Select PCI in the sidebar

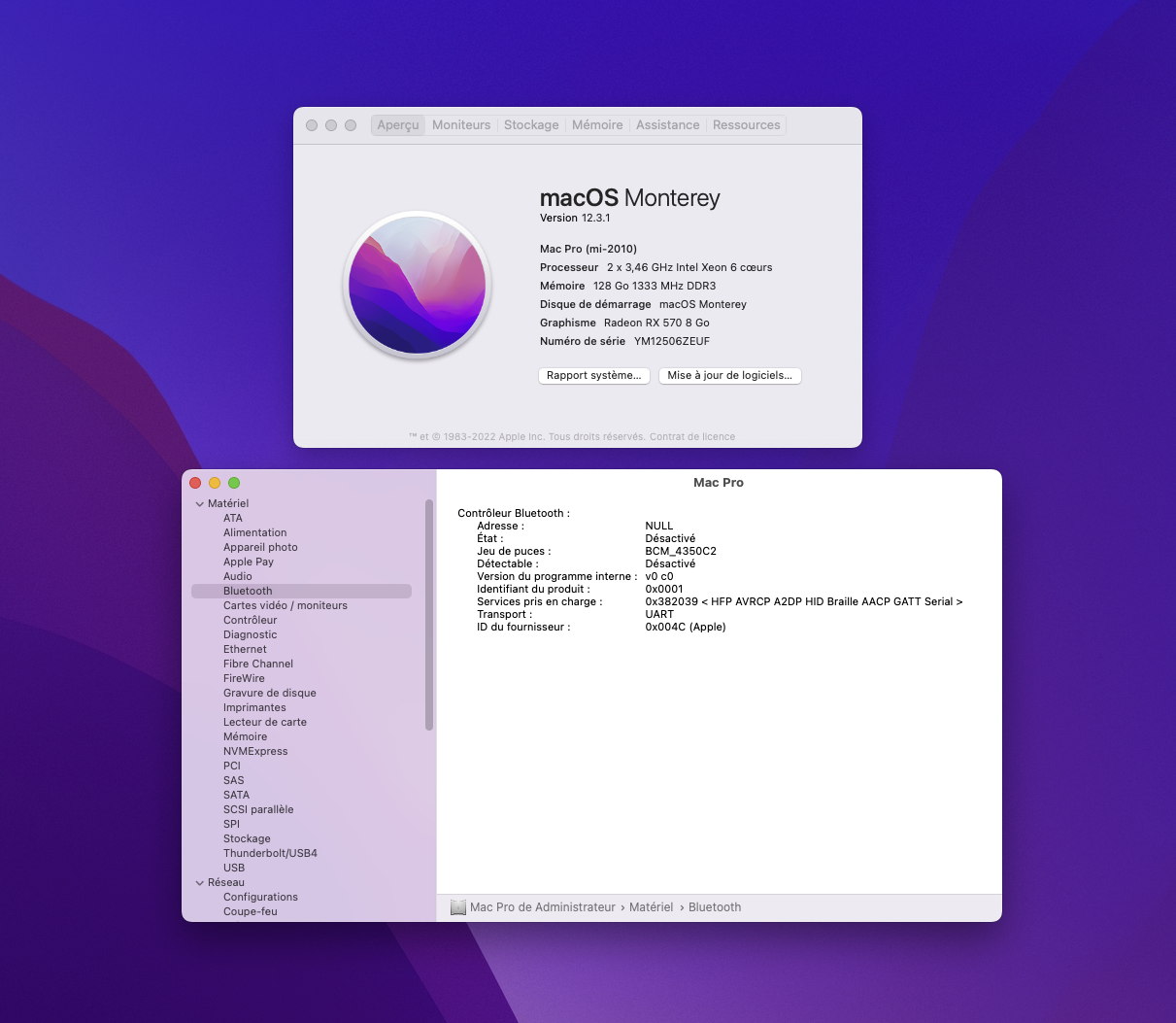point(232,766)
